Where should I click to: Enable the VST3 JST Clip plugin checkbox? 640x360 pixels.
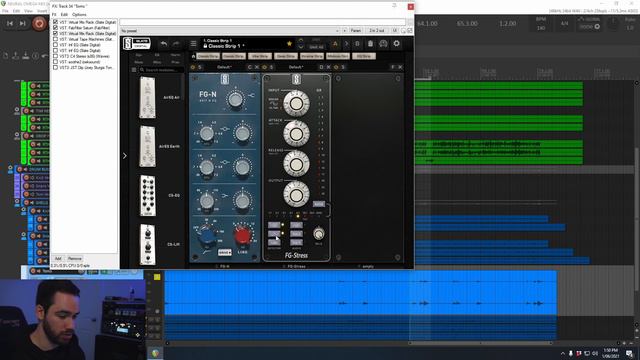[56, 68]
